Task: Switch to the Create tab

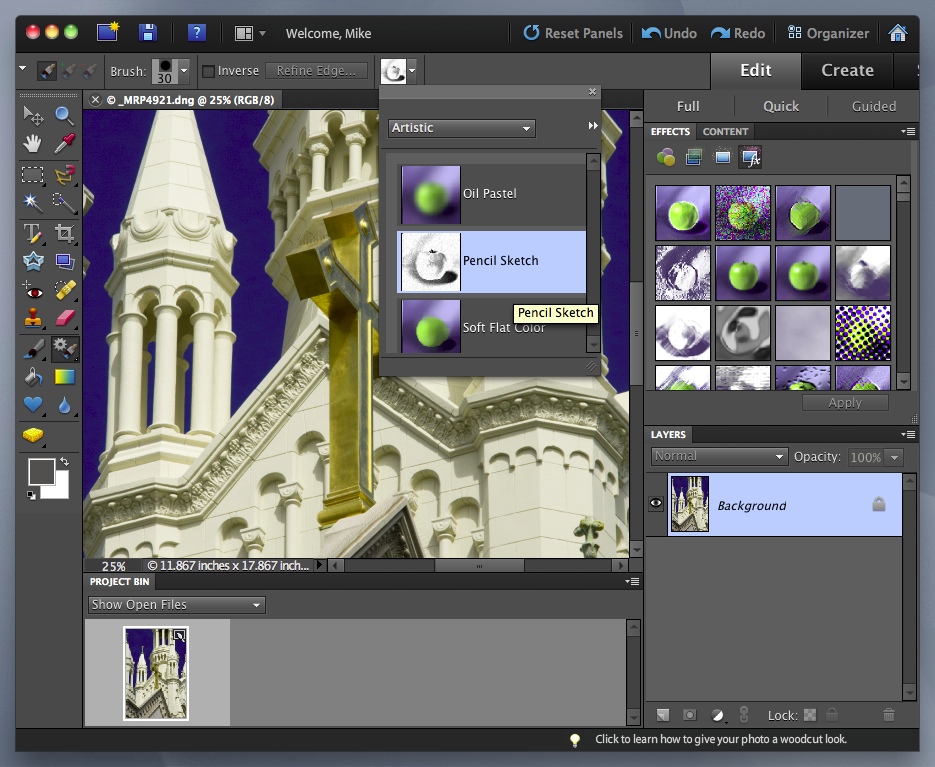Action: point(847,70)
